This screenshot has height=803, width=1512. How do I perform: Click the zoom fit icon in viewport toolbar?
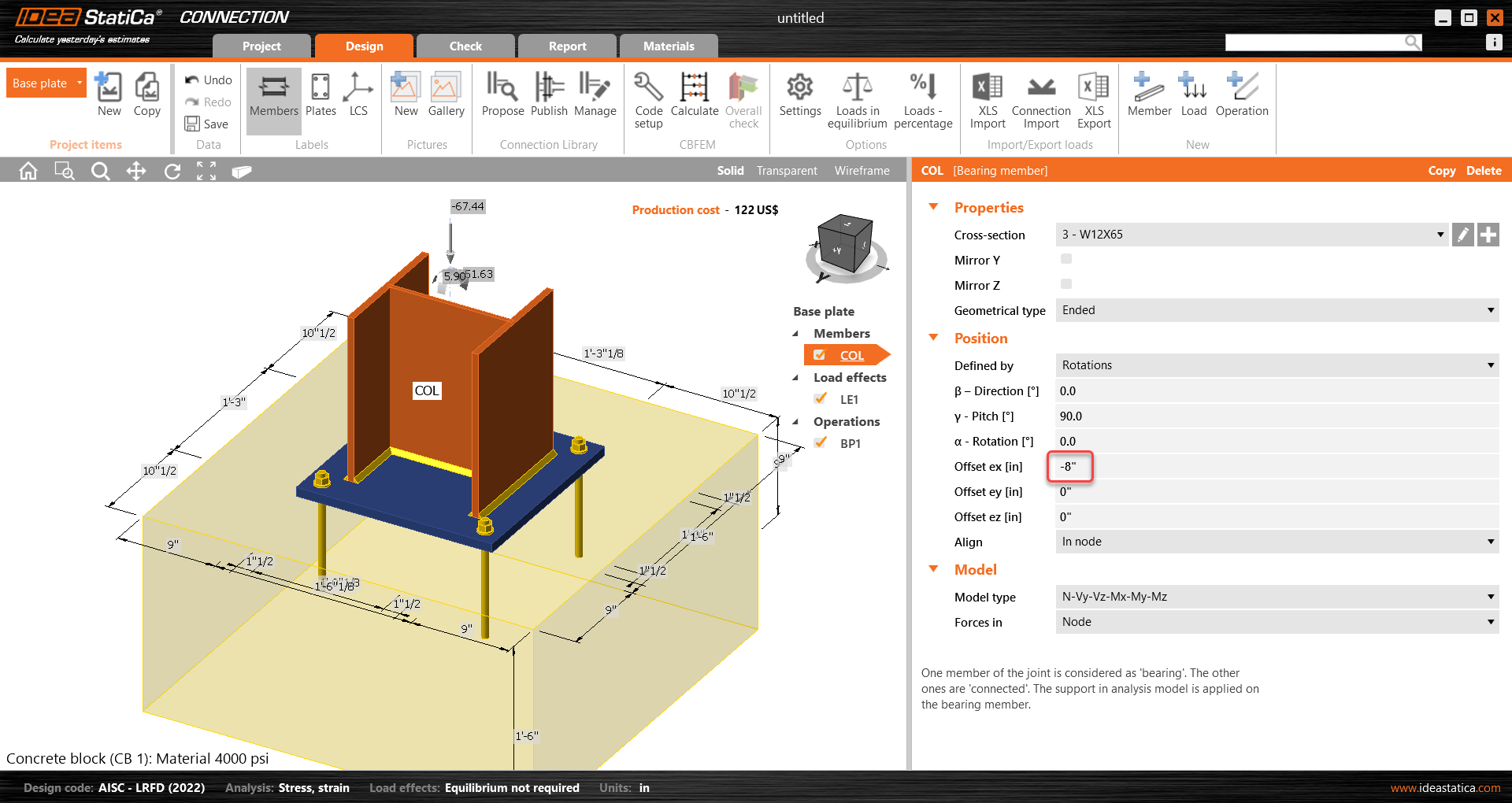click(206, 171)
